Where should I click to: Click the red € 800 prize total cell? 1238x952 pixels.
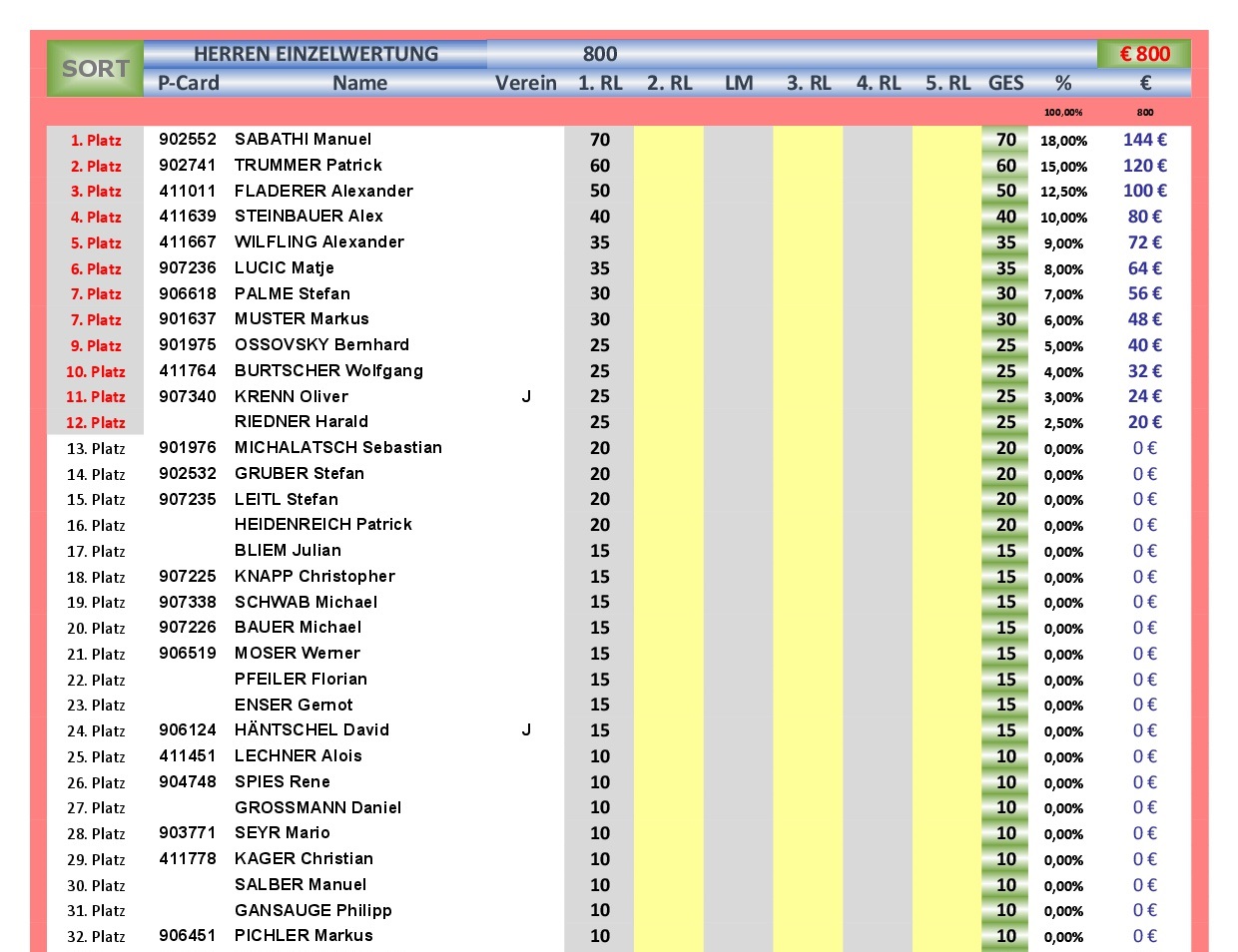tap(1144, 54)
